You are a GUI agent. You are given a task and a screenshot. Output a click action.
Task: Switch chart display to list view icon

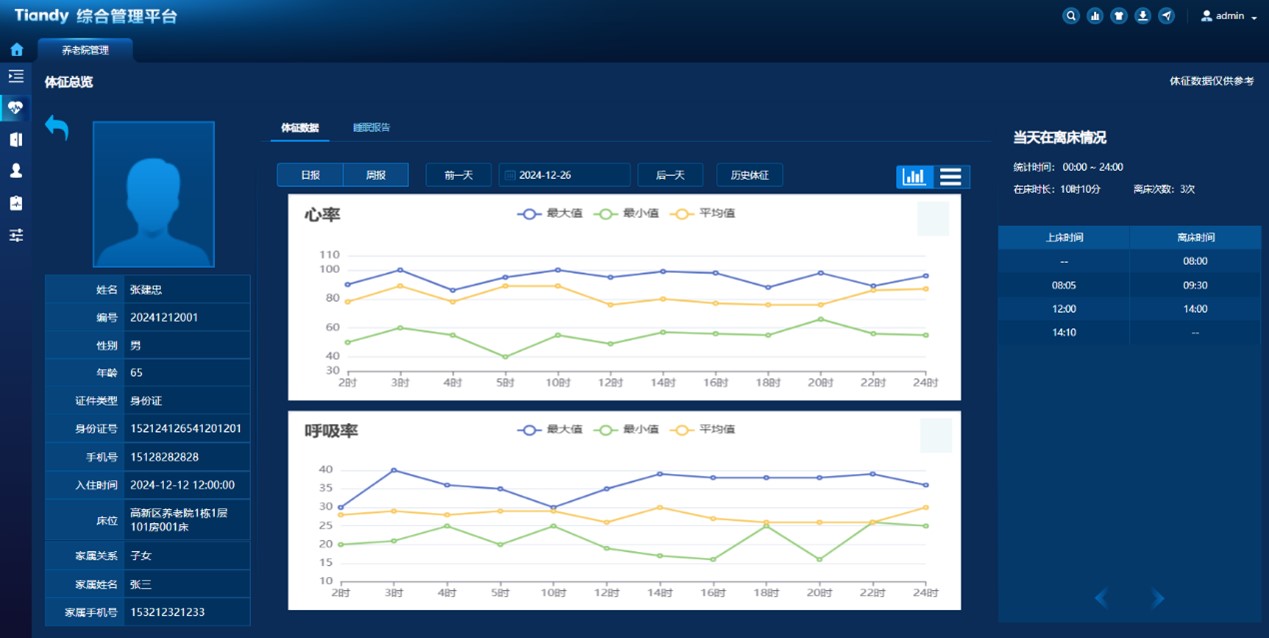(x=950, y=176)
